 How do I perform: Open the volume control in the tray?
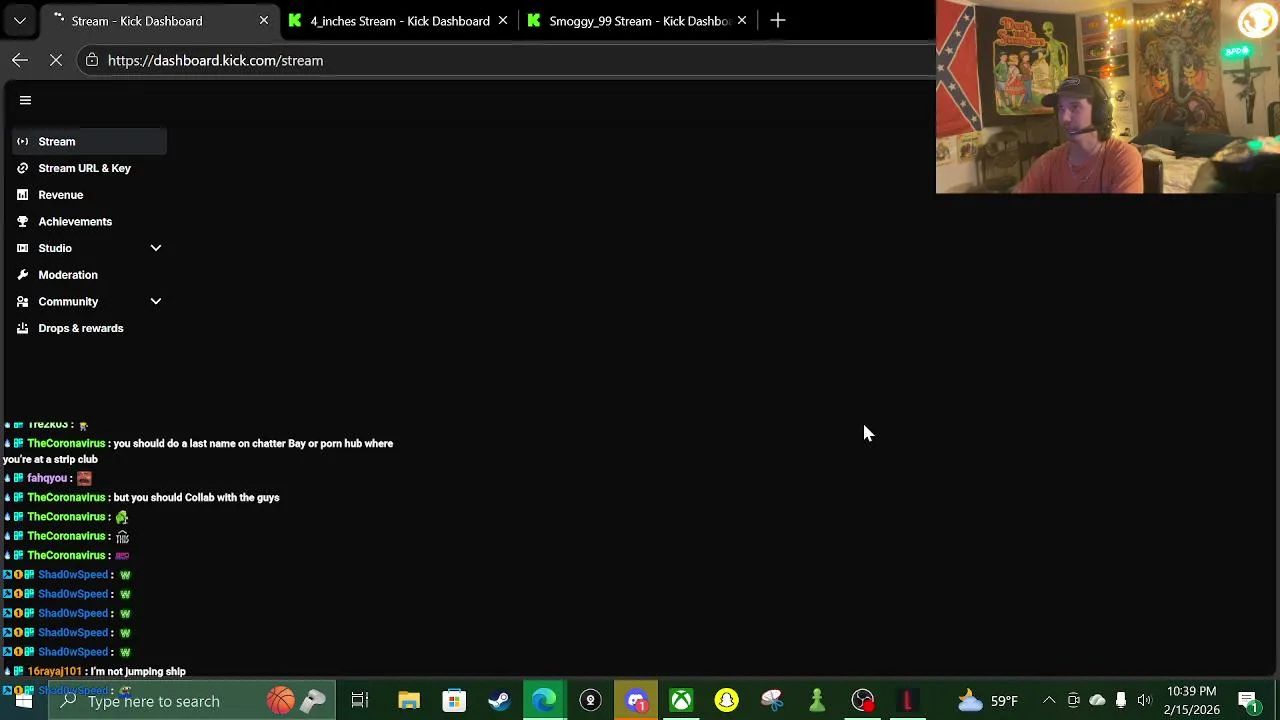1144,701
